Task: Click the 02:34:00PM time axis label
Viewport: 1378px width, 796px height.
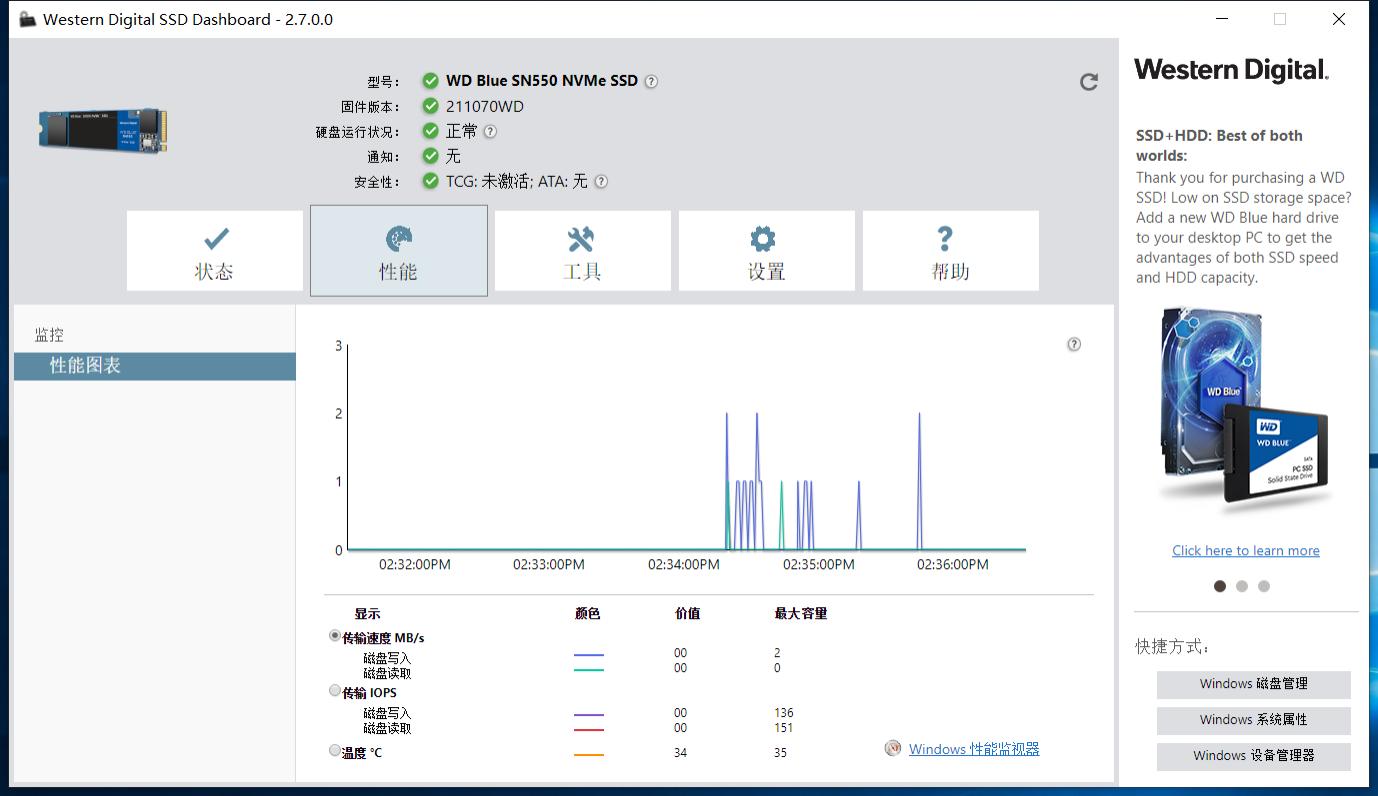Action: [x=684, y=565]
